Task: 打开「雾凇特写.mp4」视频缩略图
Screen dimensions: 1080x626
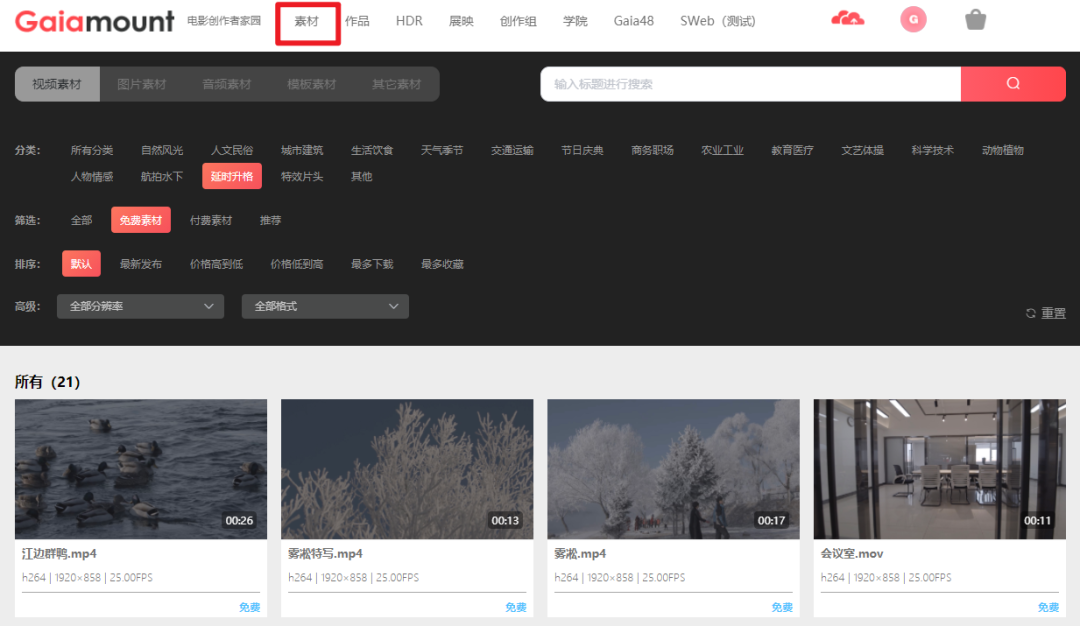Action: (406, 469)
